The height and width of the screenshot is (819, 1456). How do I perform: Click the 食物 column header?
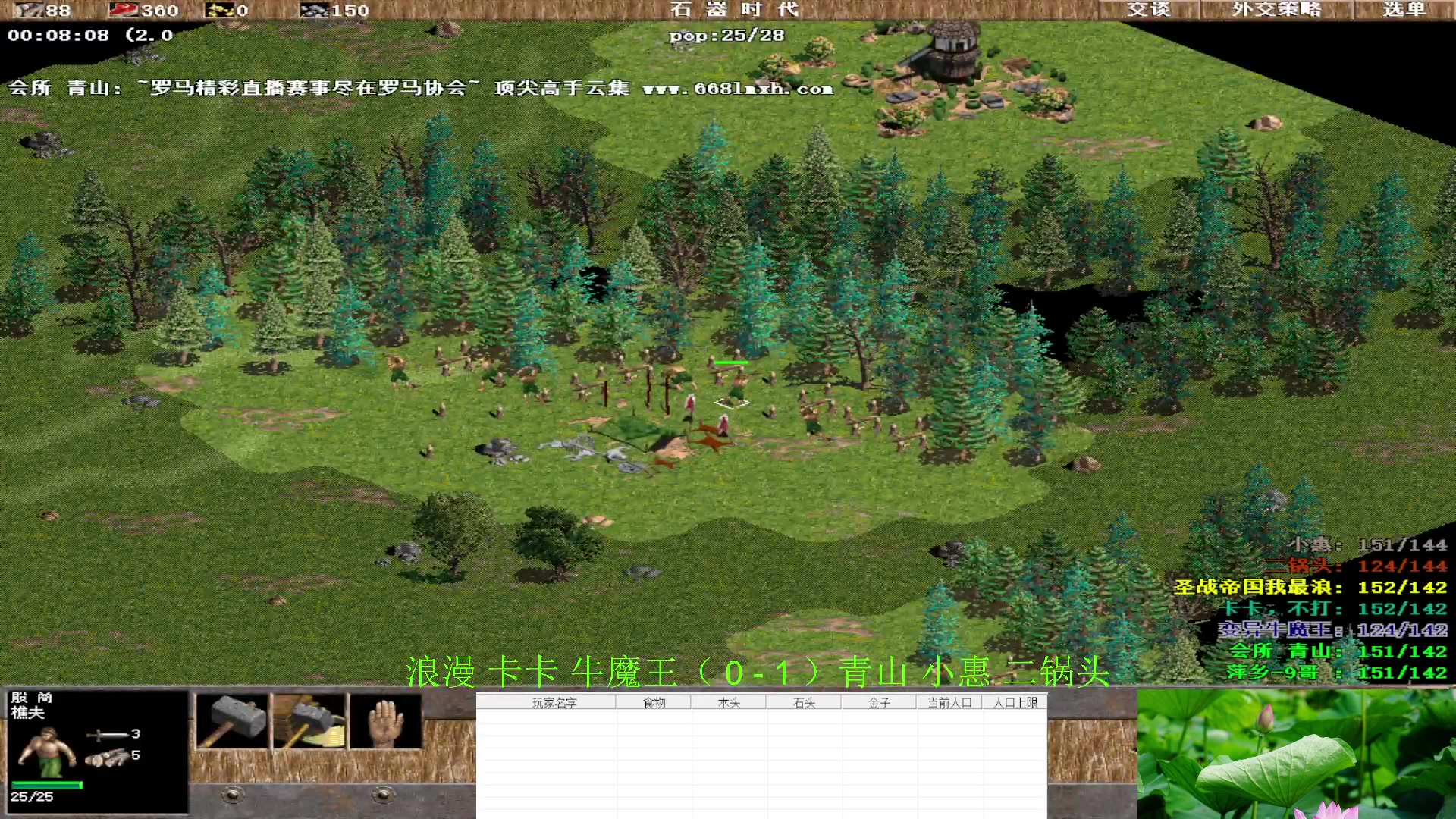point(654,703)
